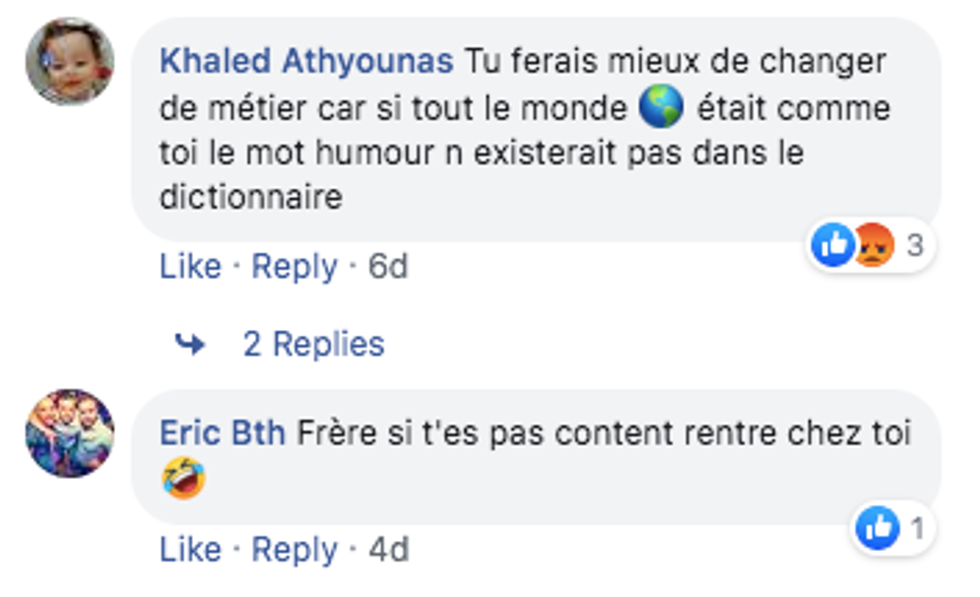Reply to Eric Bth's comment

click(x=294, y=549)
